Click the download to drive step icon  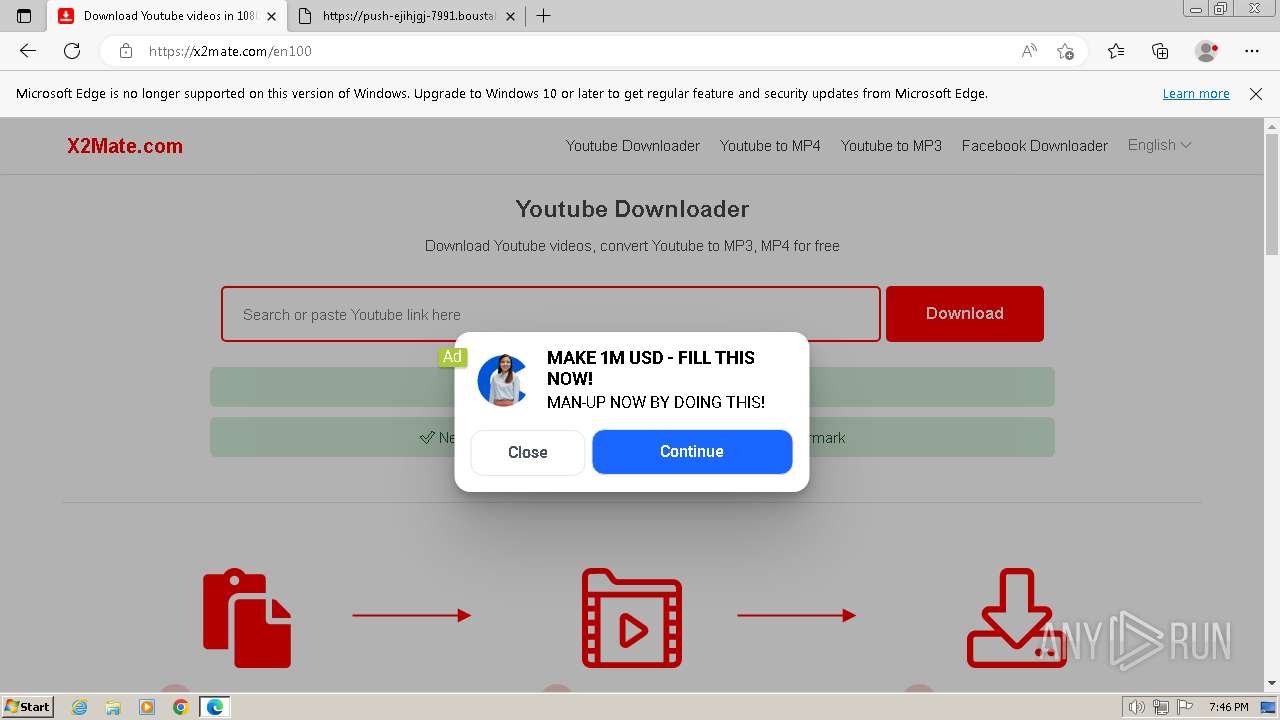click(1016, 618)
